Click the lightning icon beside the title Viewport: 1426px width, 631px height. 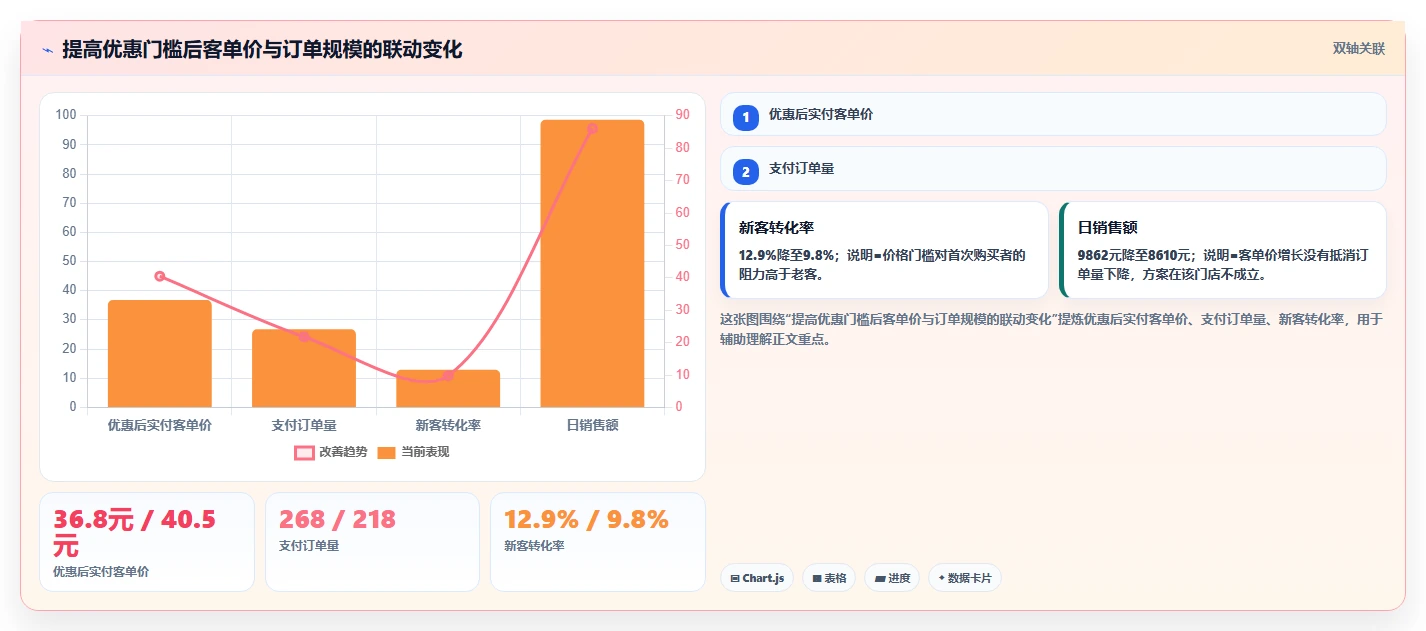coord(47,50)
